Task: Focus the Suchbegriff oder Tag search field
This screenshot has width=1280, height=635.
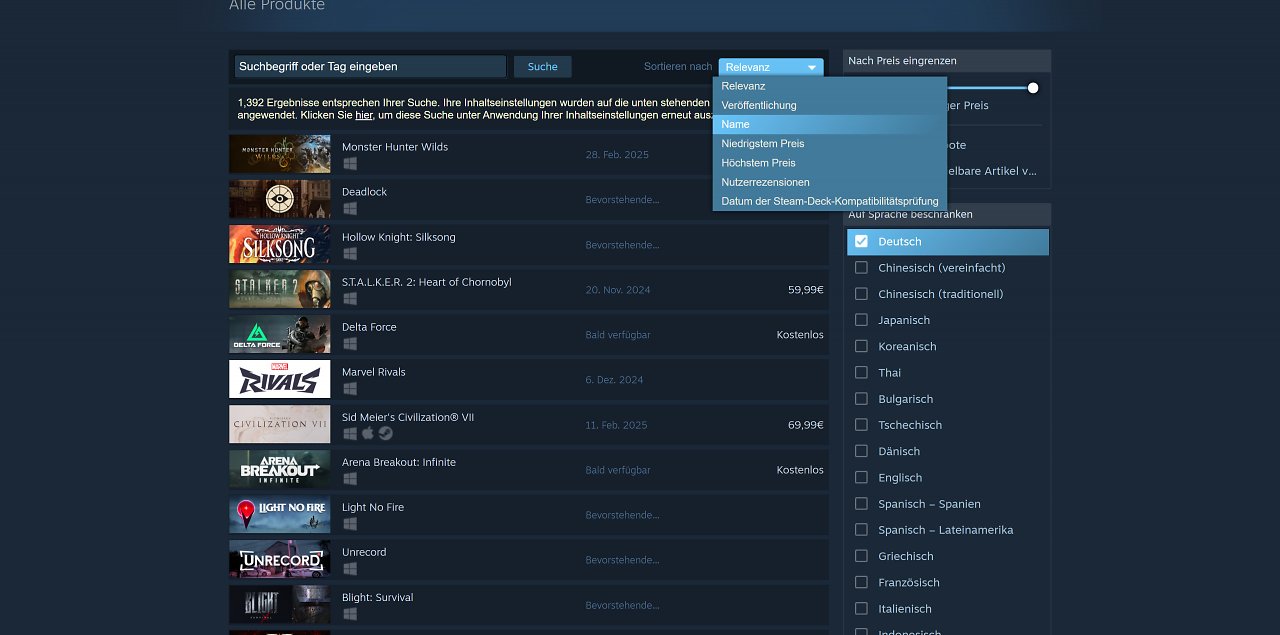Action: (370, 67)
